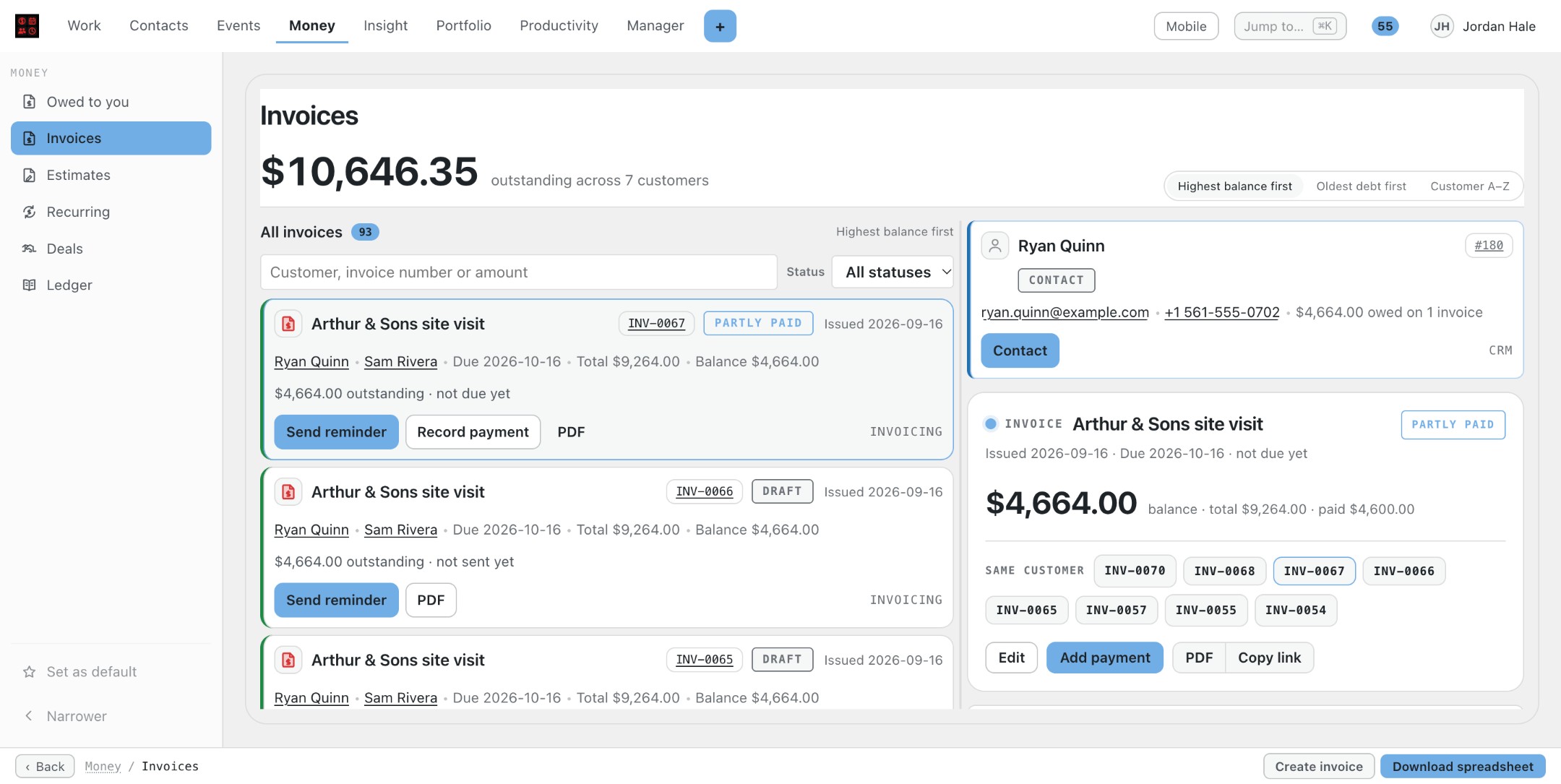Open Owed to you sidebar item
The image size is (1561, 784).
pyautogui.click(x=111, y=102)
